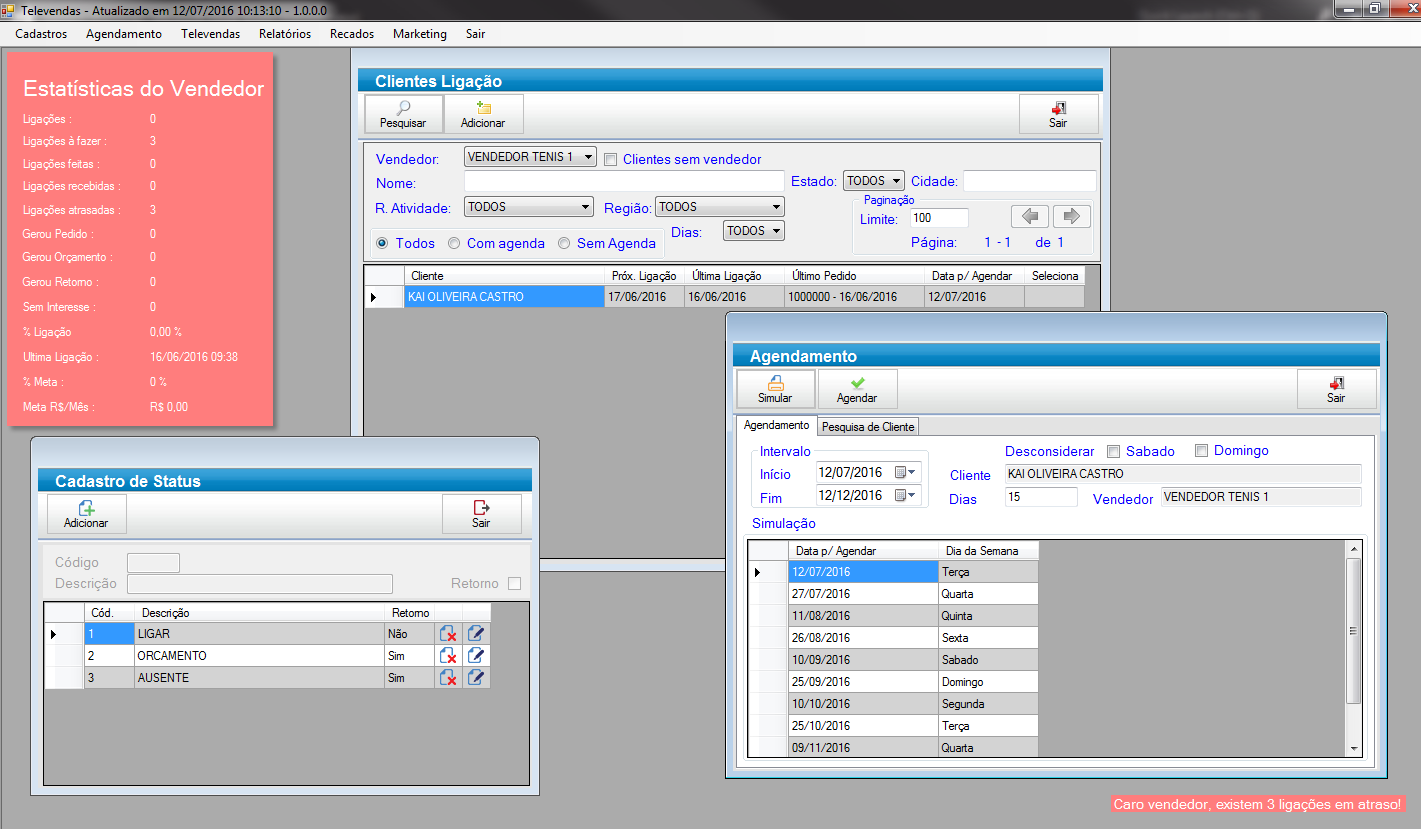Click the Simular printer icon button
Screen dimensions: 1421x829
(775, 389)
